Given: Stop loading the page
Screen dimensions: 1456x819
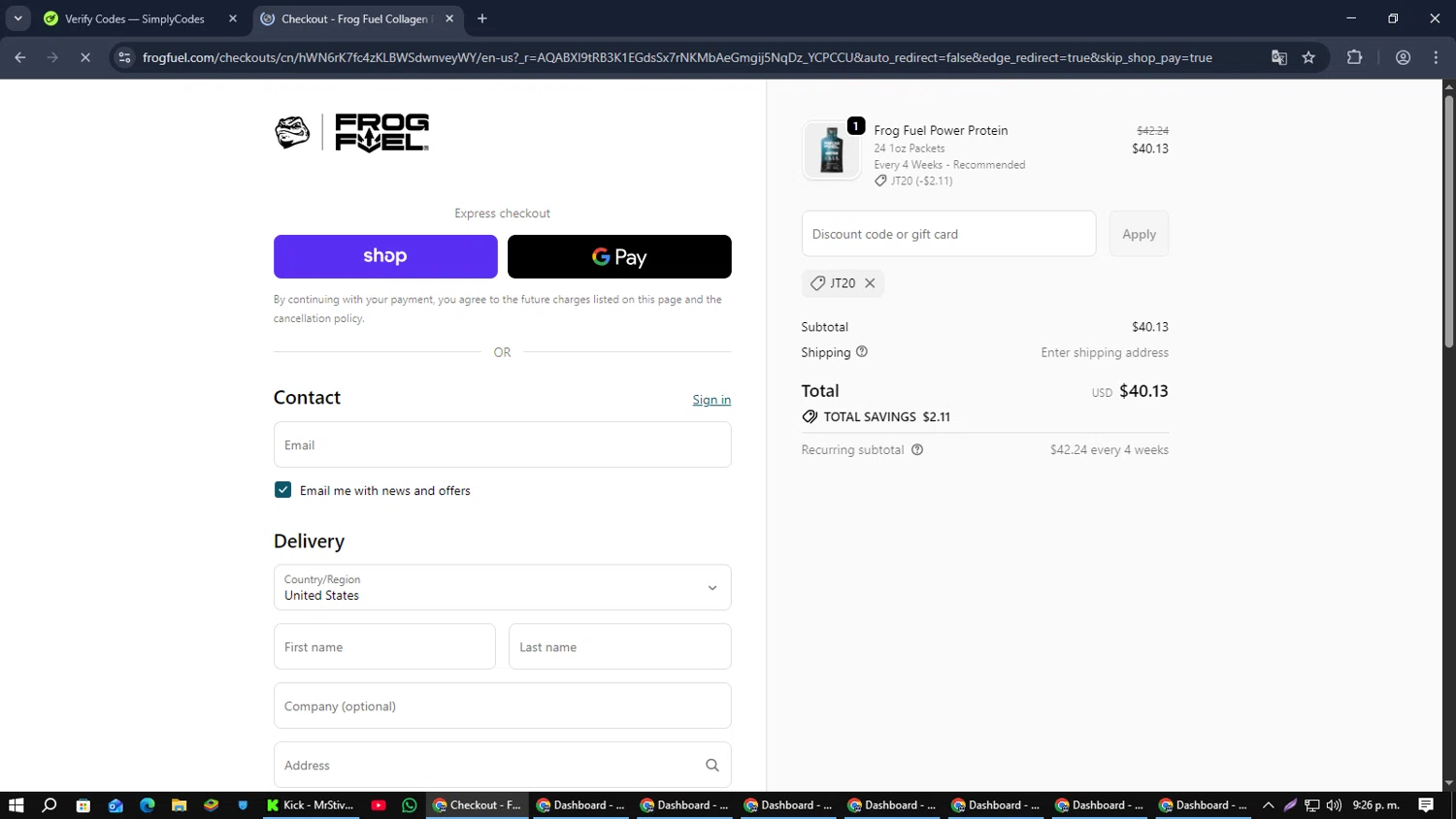Looking at the screenshot, I should pos(85,57).
